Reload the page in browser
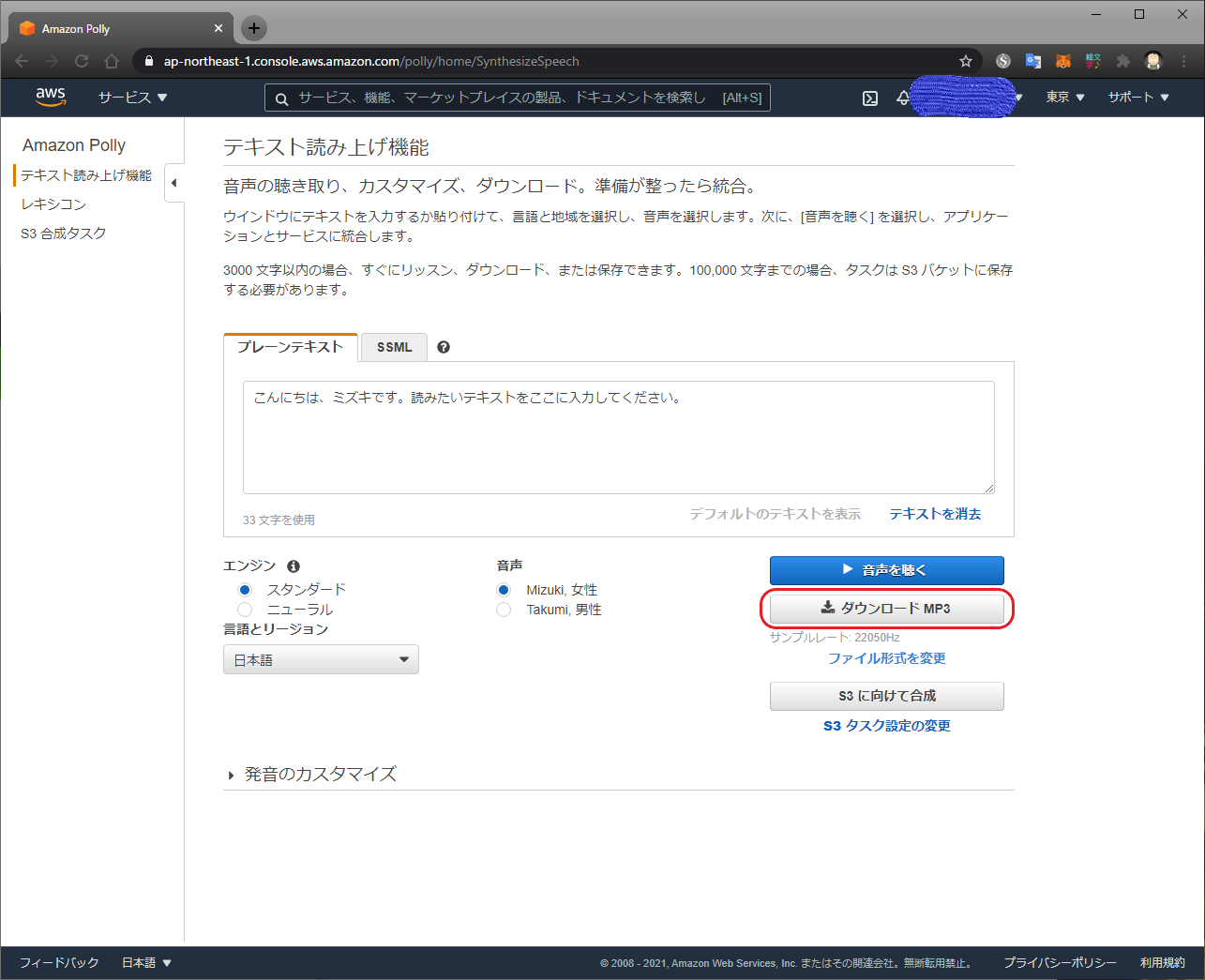This screenshot has height=980, width=1205. (x=82, y=61)
